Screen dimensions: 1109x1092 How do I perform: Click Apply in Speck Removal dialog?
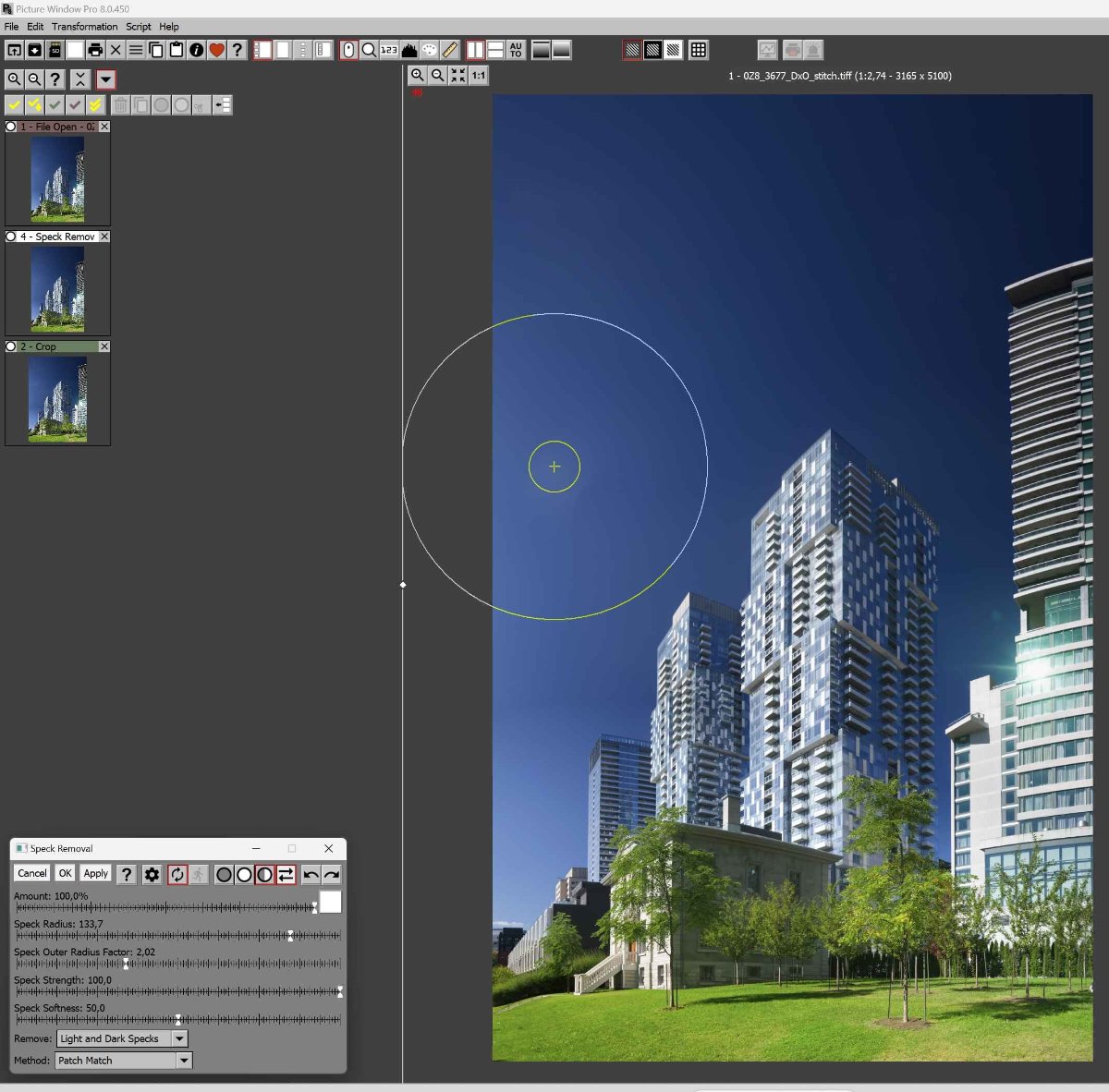coord(95,873)
